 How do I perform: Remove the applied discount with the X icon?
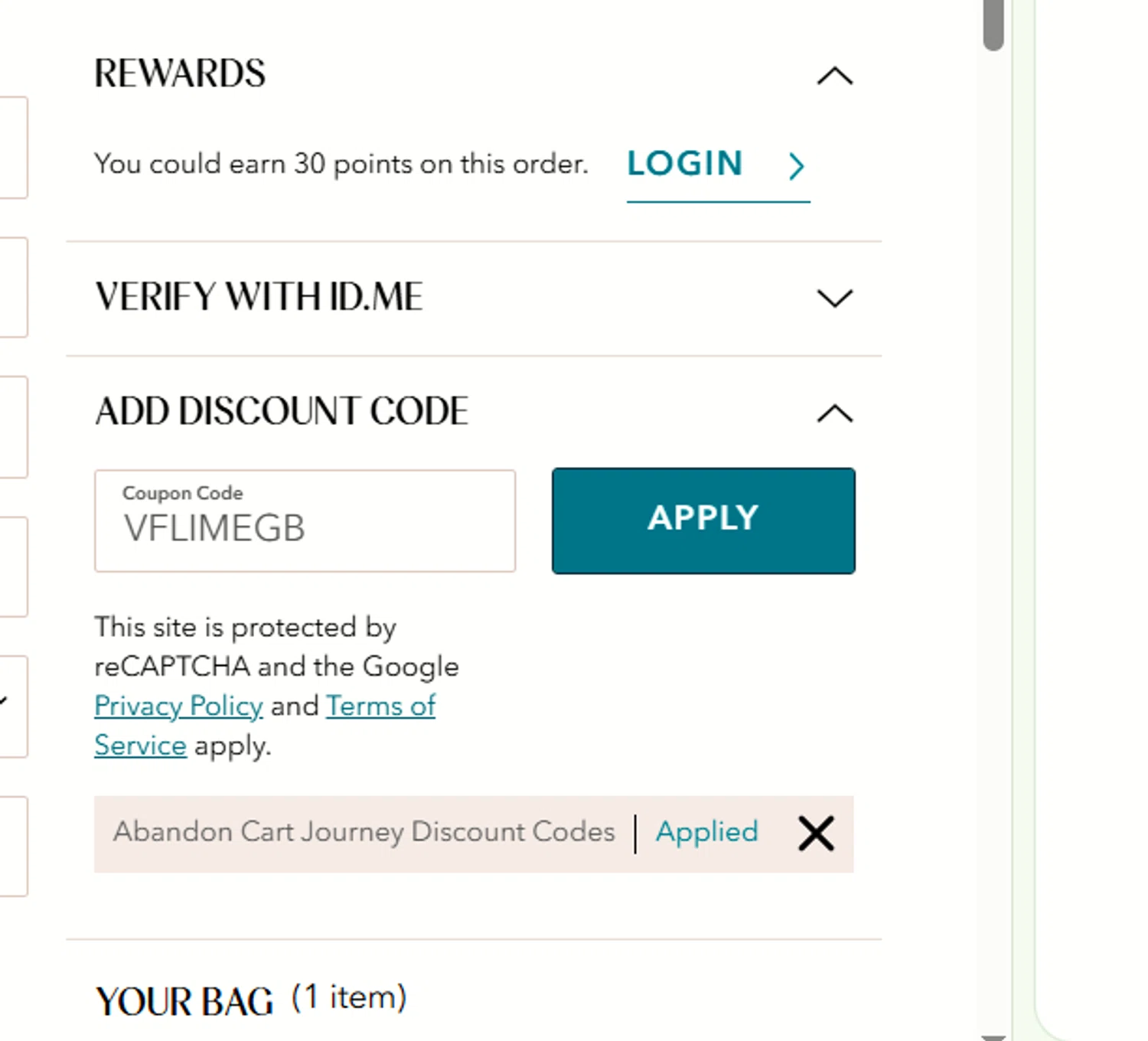(x=816, y=833)
